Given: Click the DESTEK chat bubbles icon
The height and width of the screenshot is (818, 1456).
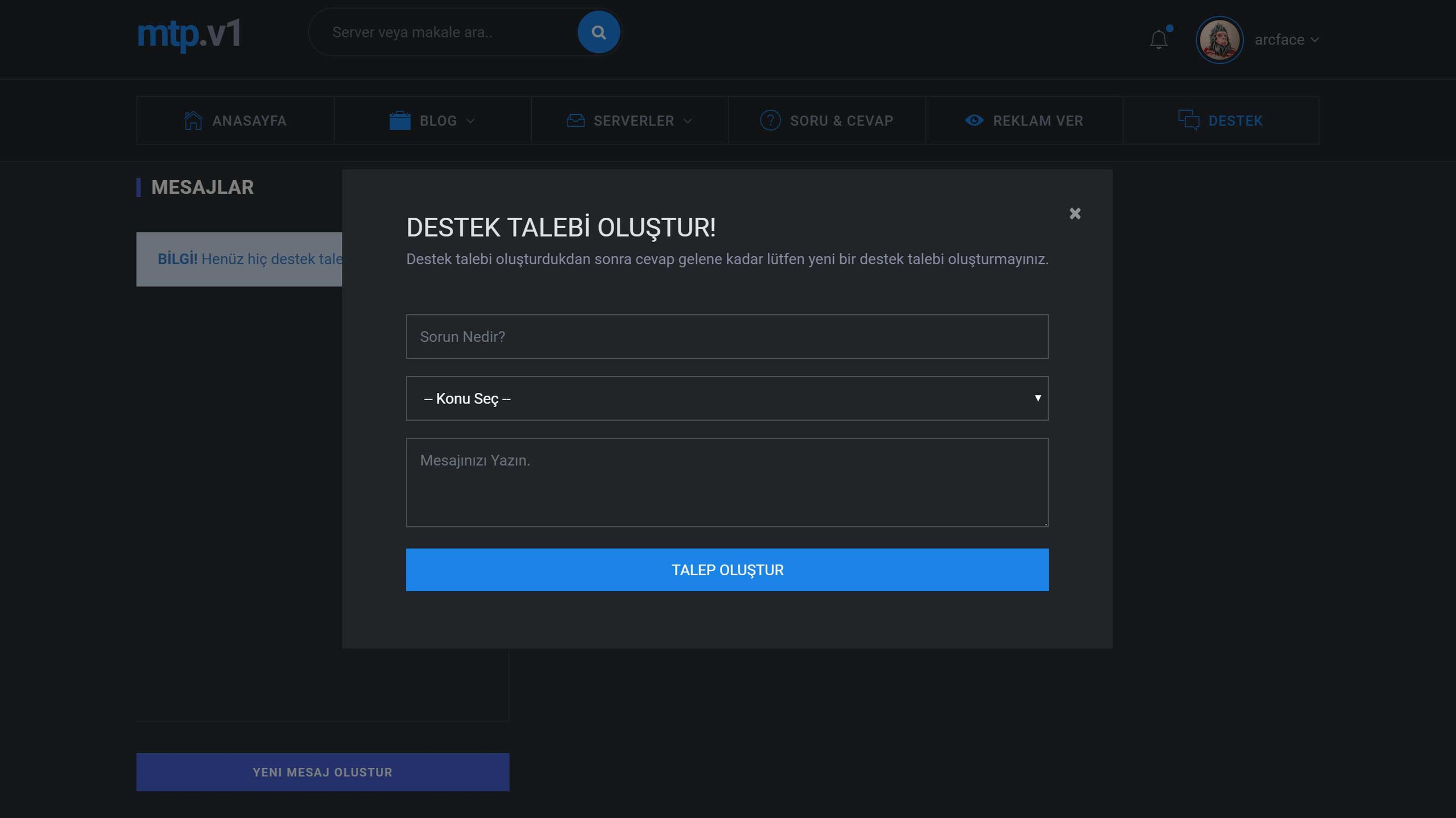Looking at the screenshot, I should tap(1189, 120).
